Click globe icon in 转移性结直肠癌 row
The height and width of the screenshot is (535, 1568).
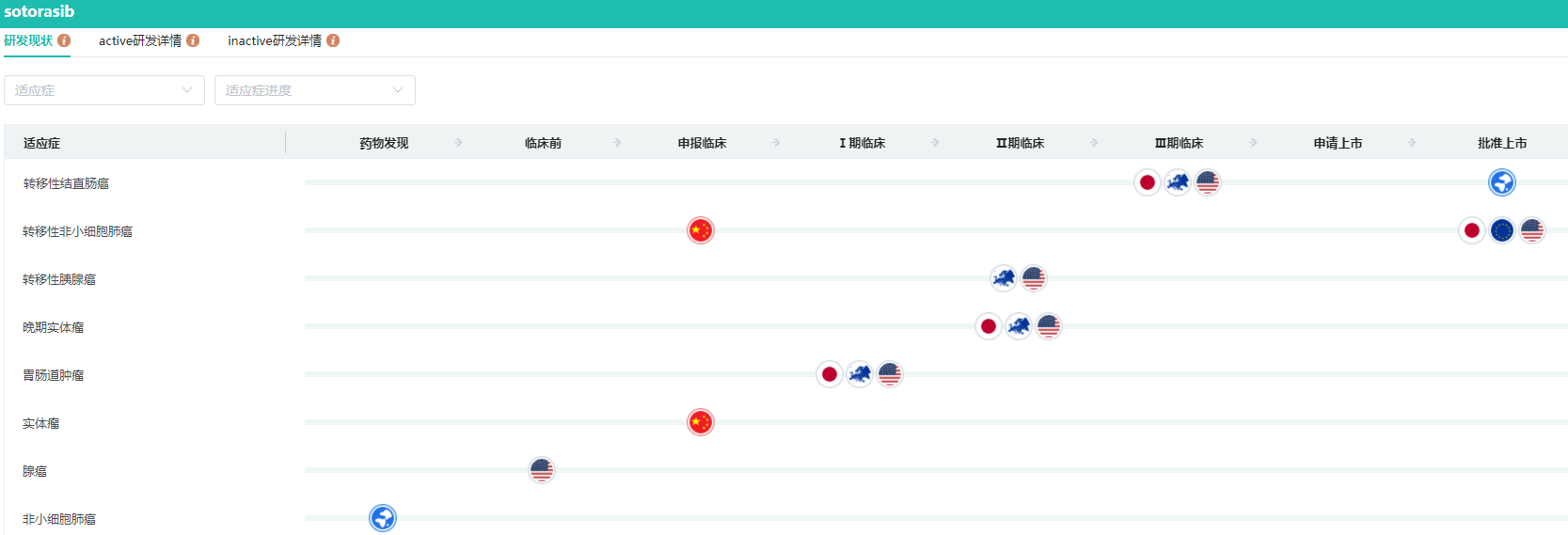(x=1502, y=182)
